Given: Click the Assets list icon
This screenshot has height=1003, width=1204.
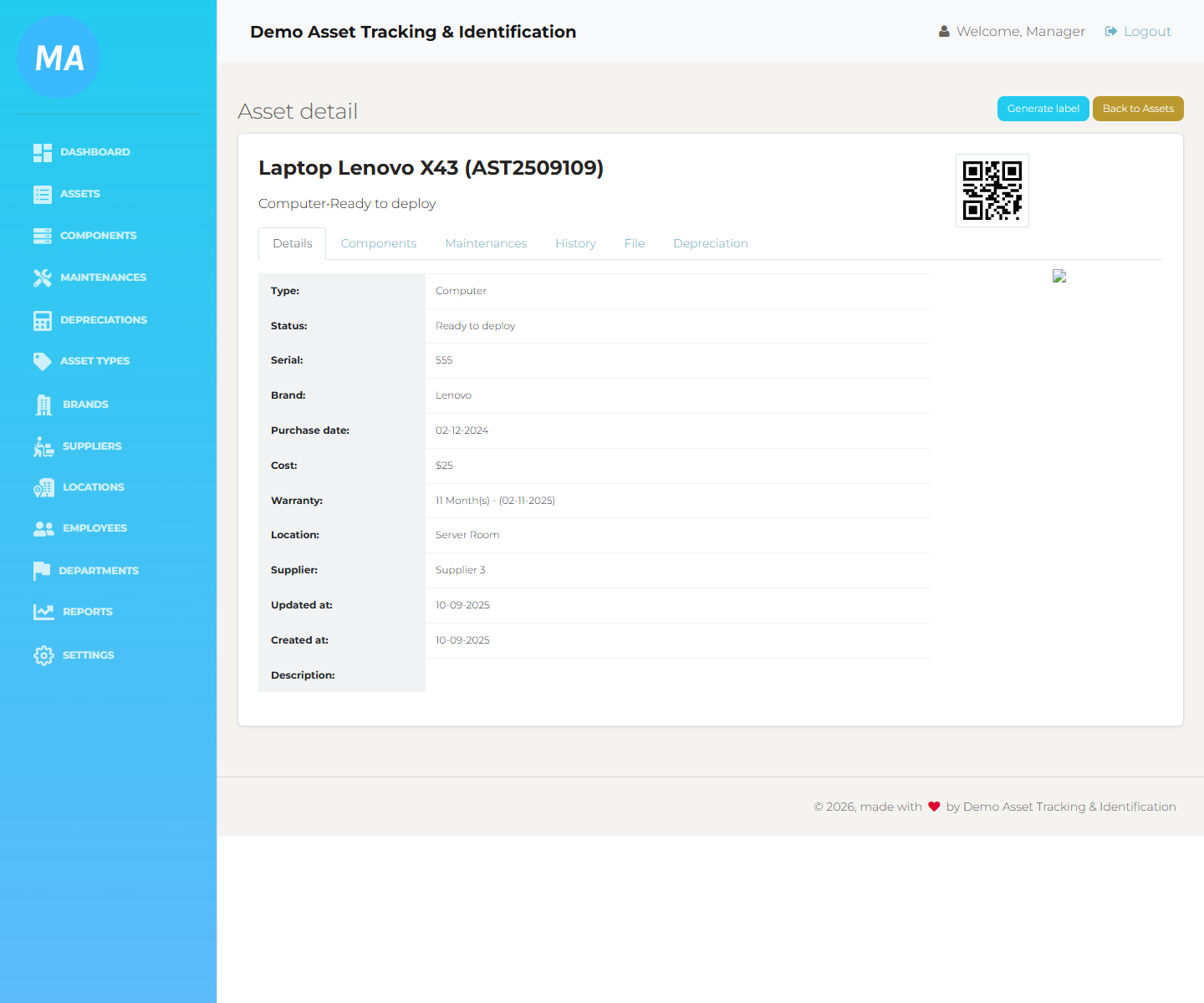Looking at the screenshot, I should pyautogui.click(x=43, y=194).
